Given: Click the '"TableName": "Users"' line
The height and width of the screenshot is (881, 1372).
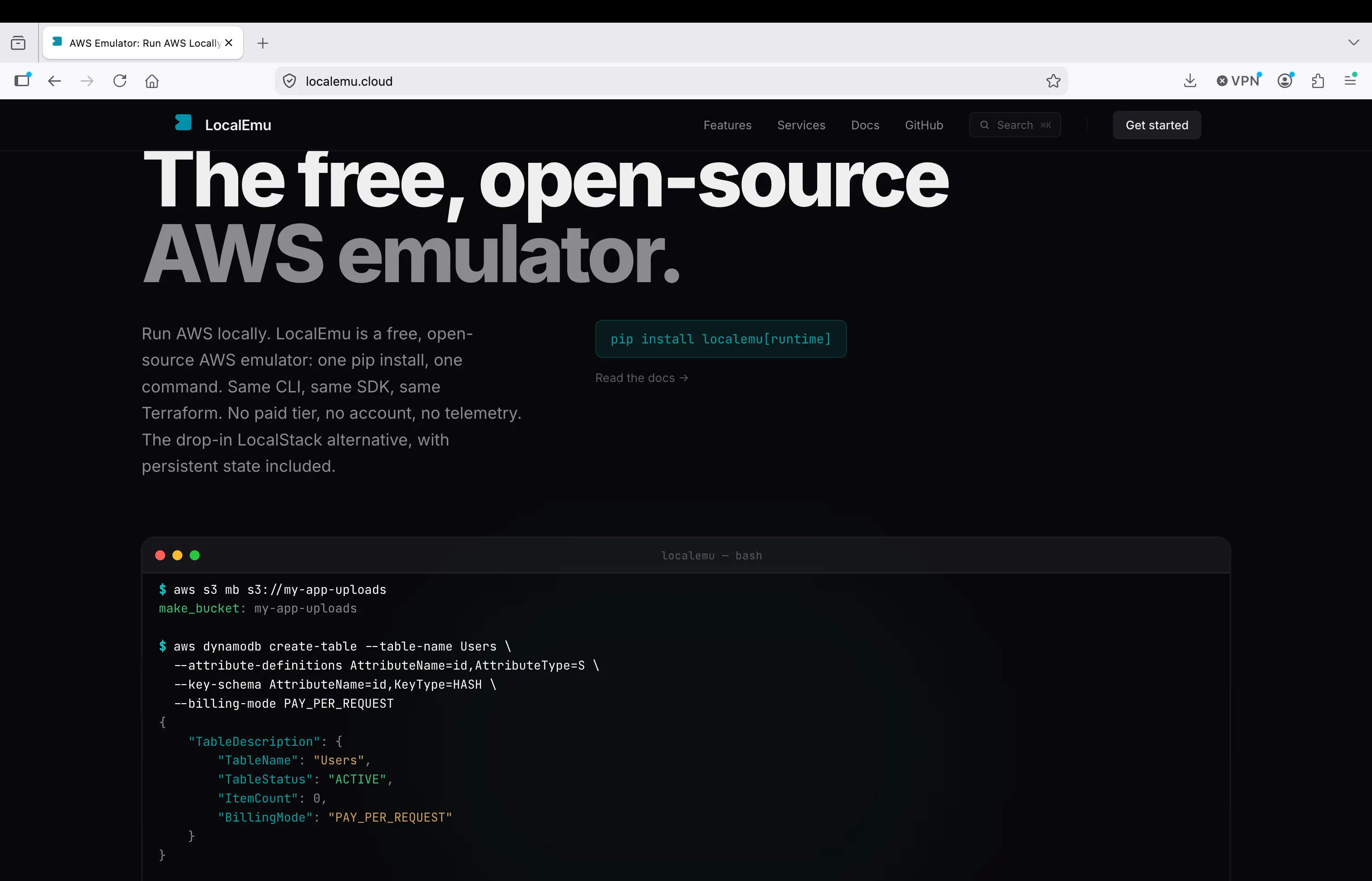Looking at the screenshot, I should pyautogui.click(x=294, y=760).
